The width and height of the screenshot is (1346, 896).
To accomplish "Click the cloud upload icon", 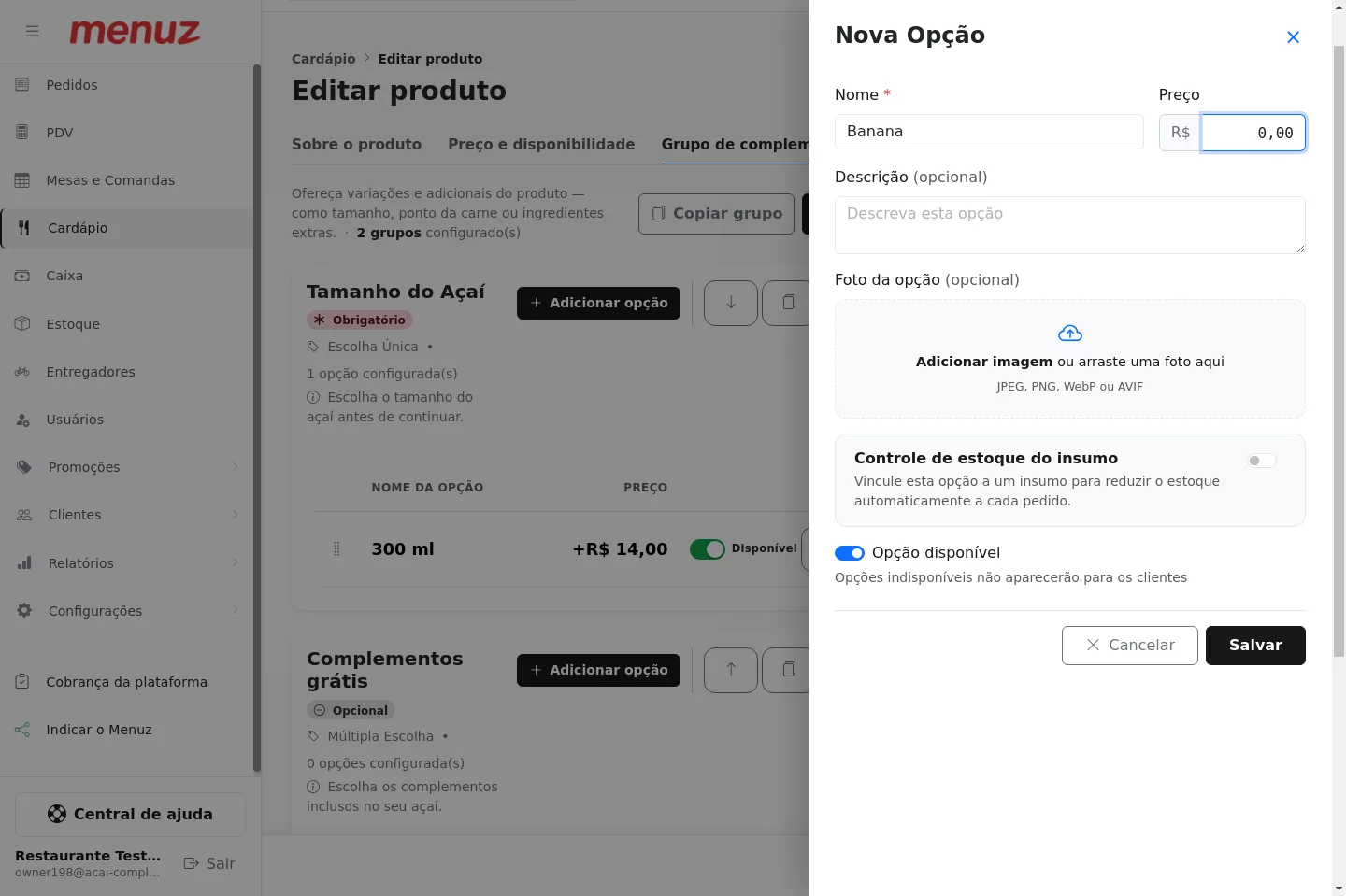I will (1070, 334).
